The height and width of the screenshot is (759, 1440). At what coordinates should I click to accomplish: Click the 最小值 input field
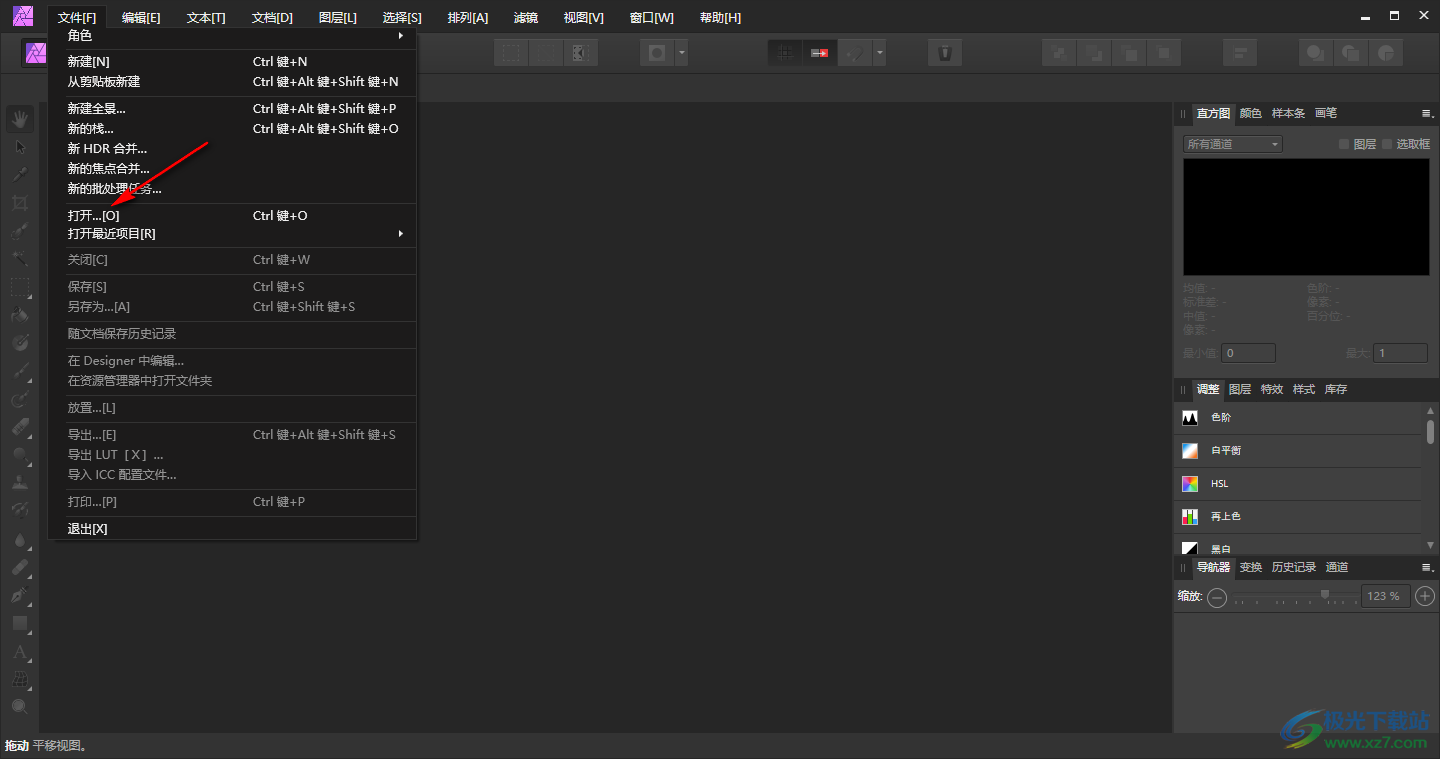(1249, 353)
